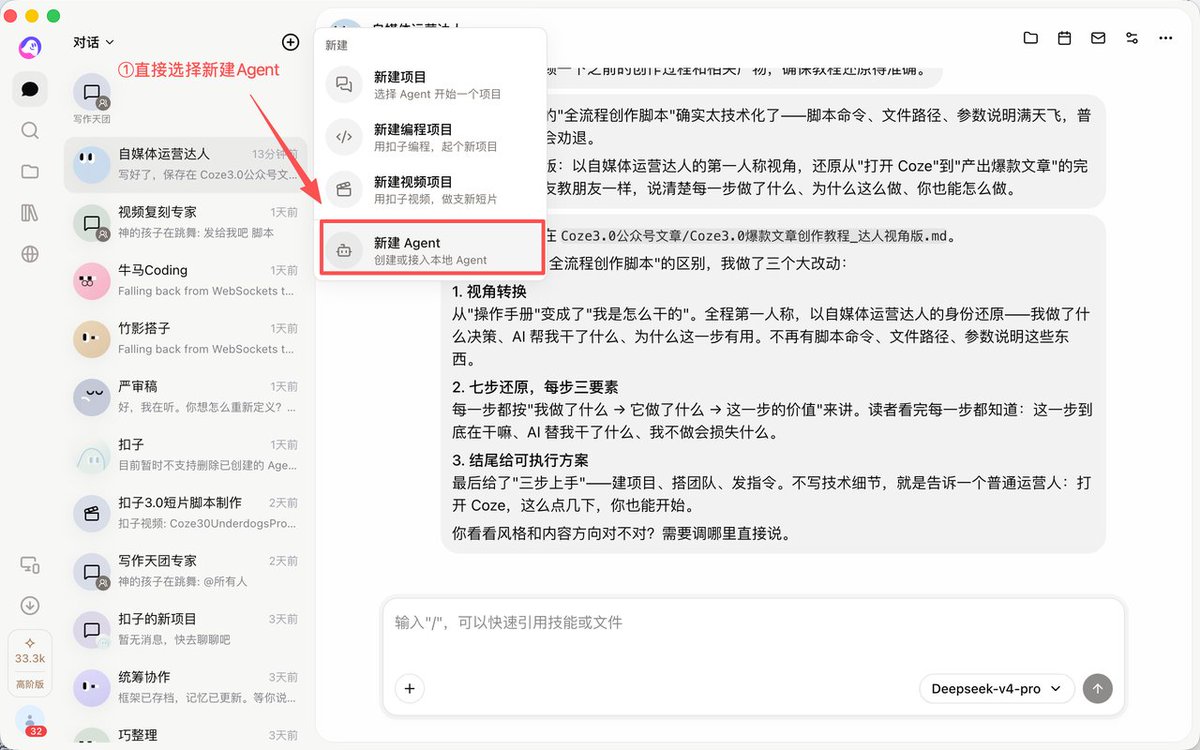Viewport: 1200px width, 750px height.
Task: Open the three-dot more menu at top right
Action: click(x=1165, y=38)
